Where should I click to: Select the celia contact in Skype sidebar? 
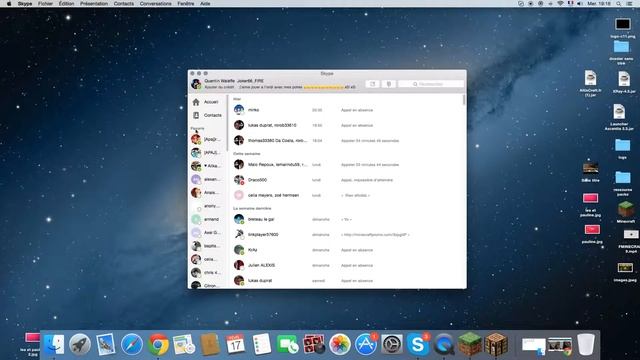point(207,259)
